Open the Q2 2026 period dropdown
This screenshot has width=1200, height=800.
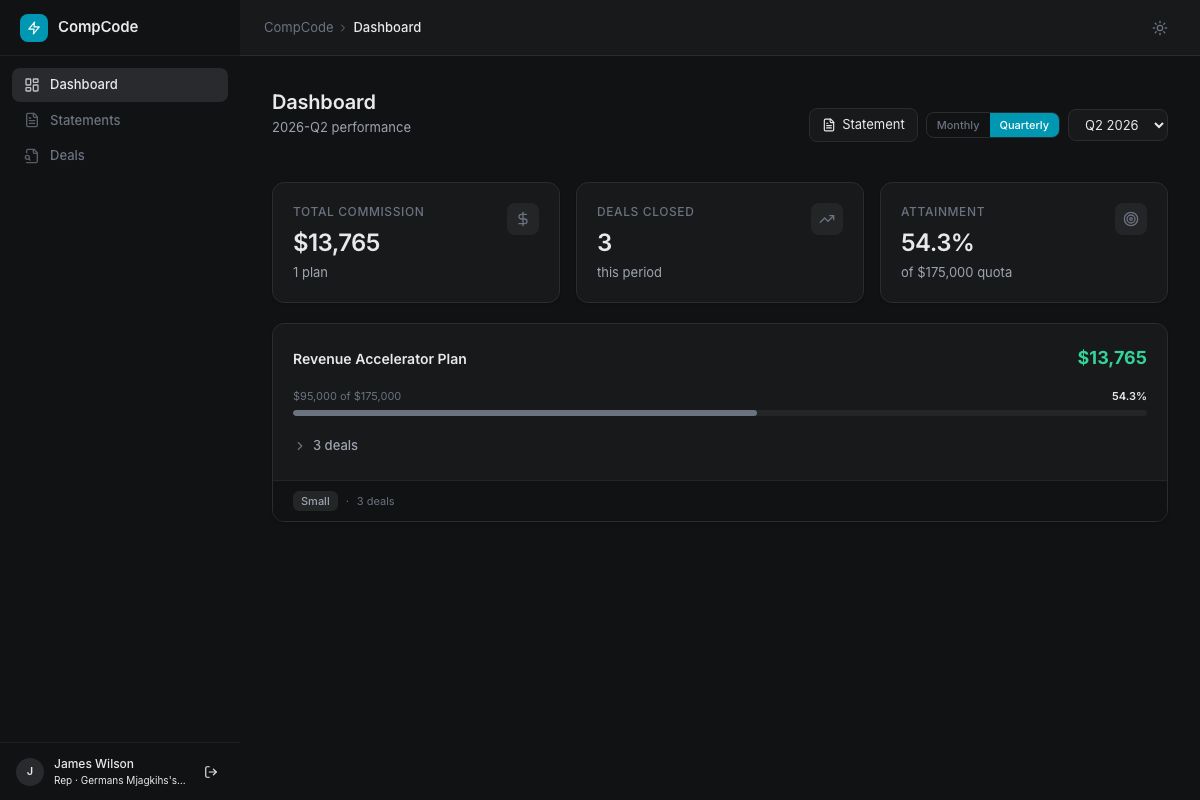pyautogui.click(x=1118, y=125)
